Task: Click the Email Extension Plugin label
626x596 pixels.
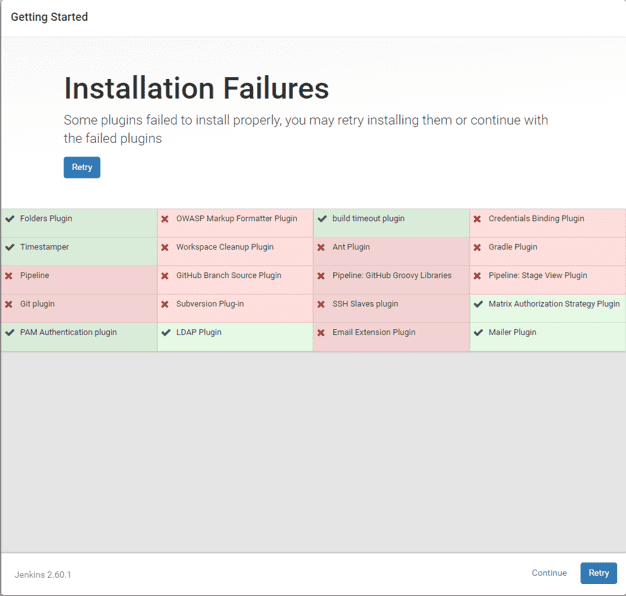Action: (x=374, y=332)
